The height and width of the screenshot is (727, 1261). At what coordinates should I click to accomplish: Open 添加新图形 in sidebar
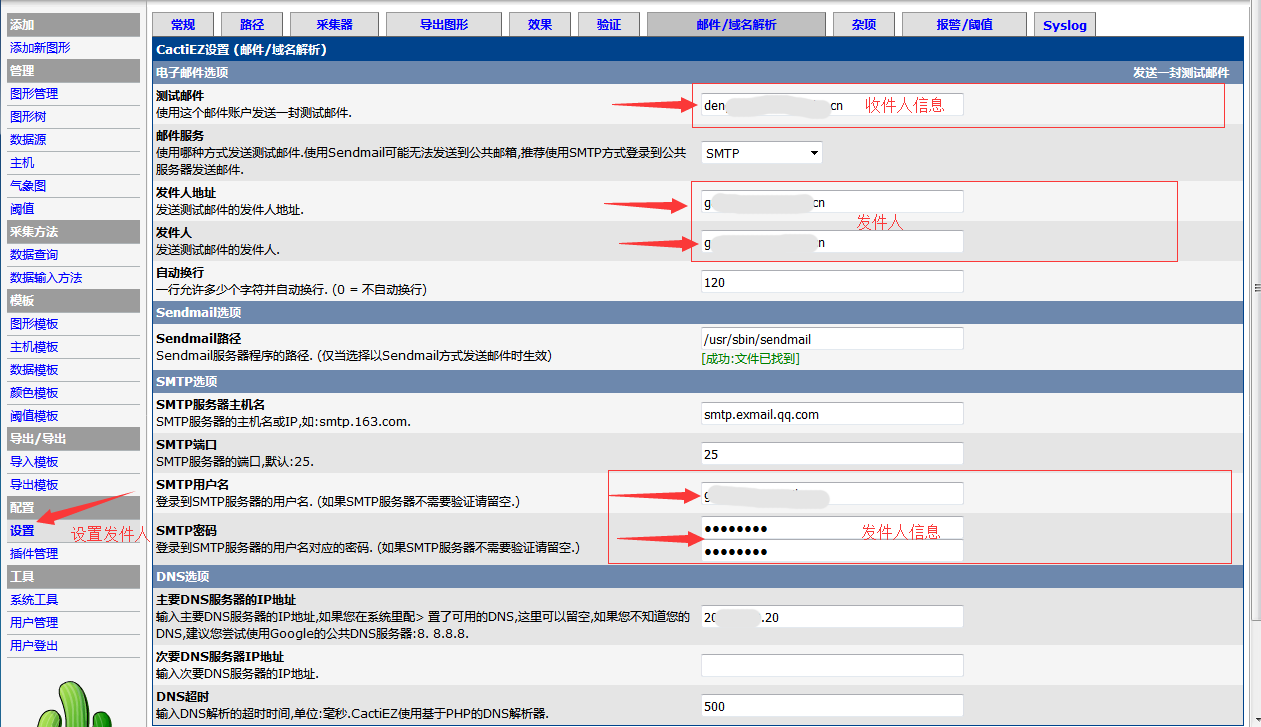click(x=40, y=47)
